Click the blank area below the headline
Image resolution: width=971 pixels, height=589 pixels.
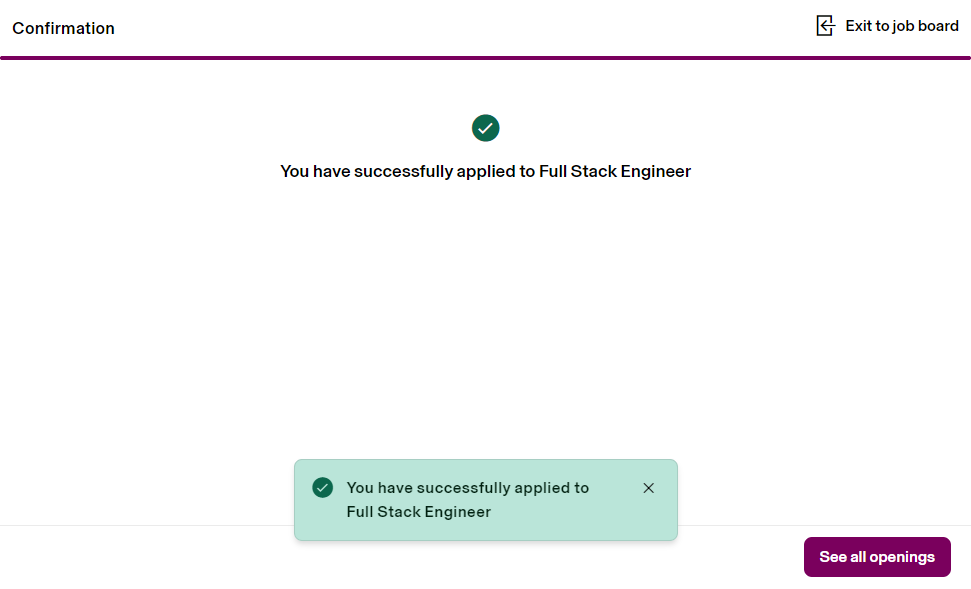485,300
